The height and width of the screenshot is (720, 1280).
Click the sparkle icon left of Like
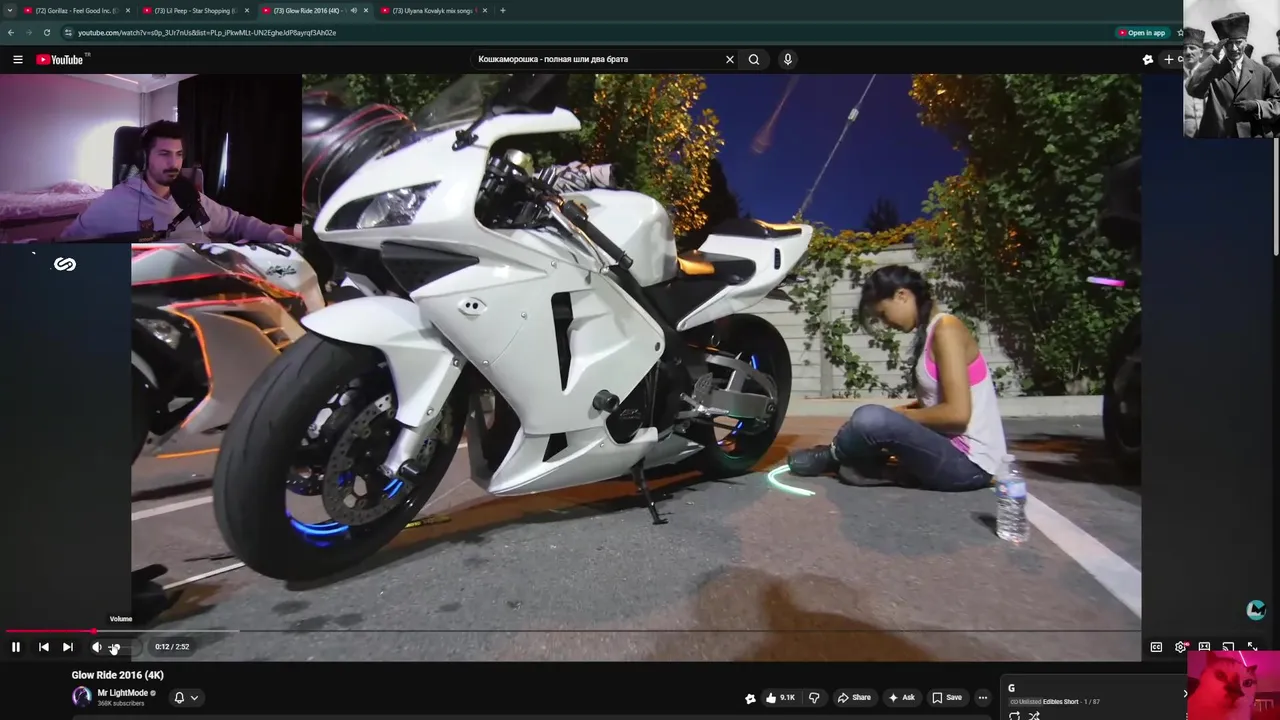click(750, 698)
